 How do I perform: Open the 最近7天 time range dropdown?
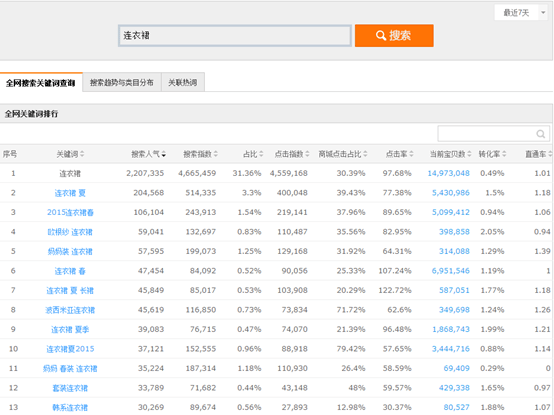(x=521, y=13)
